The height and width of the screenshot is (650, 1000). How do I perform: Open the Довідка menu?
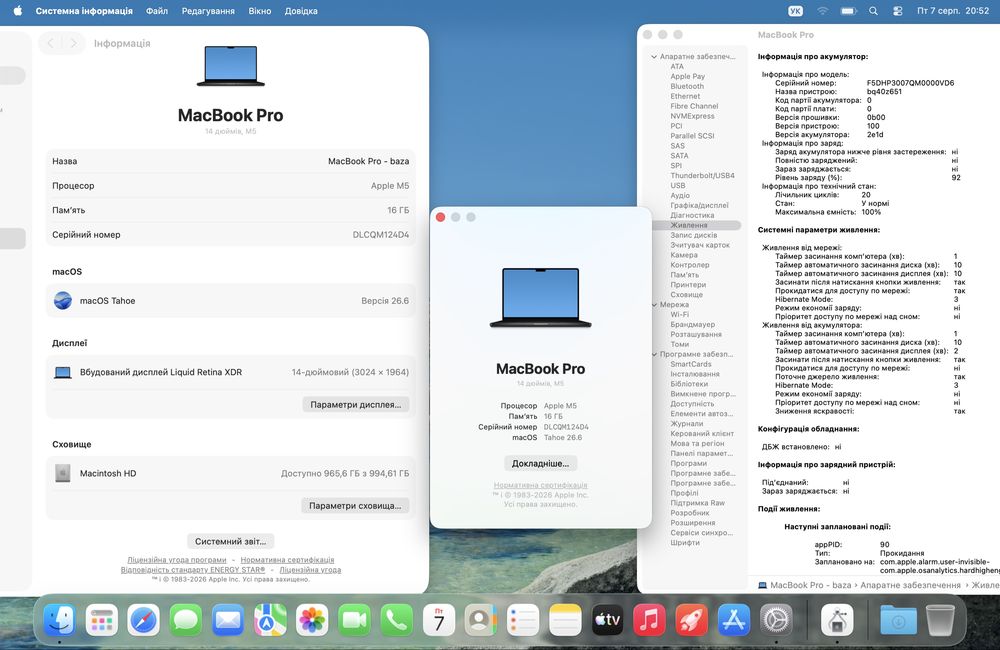[x=301, y=11]
